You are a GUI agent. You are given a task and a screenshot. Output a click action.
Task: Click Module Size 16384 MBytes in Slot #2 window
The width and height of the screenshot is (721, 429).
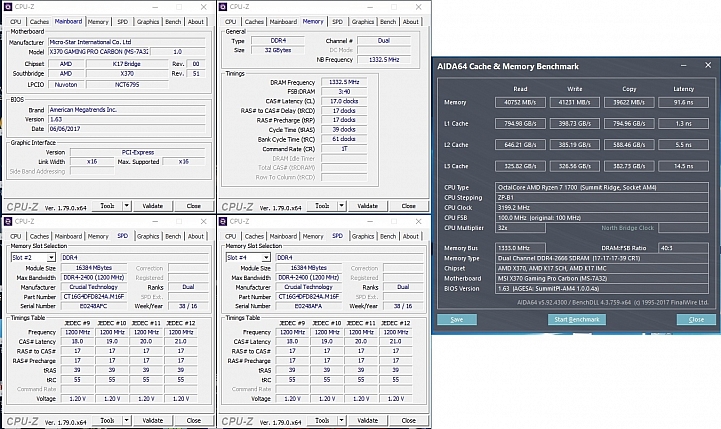[x=94, y=268]
